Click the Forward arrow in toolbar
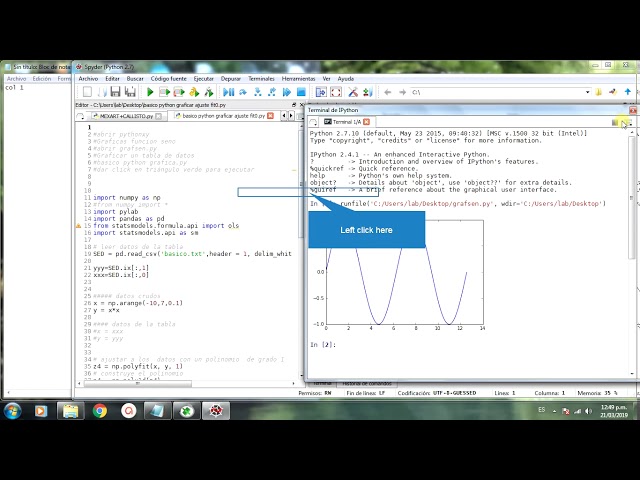This screenshot has height=480, width=640. point(402,92)
